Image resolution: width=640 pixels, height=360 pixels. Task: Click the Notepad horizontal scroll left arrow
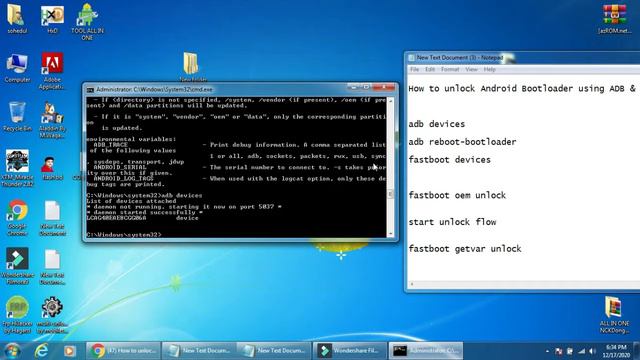(411, 284)
